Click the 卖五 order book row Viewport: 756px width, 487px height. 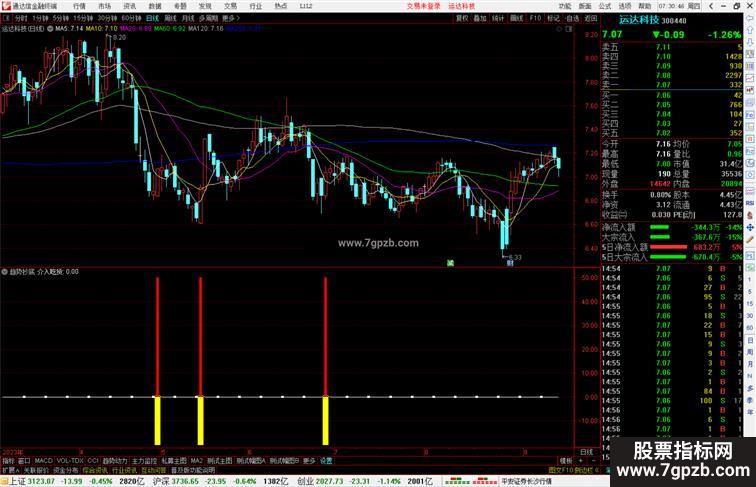pyautogui.click(x=672, y=47)
